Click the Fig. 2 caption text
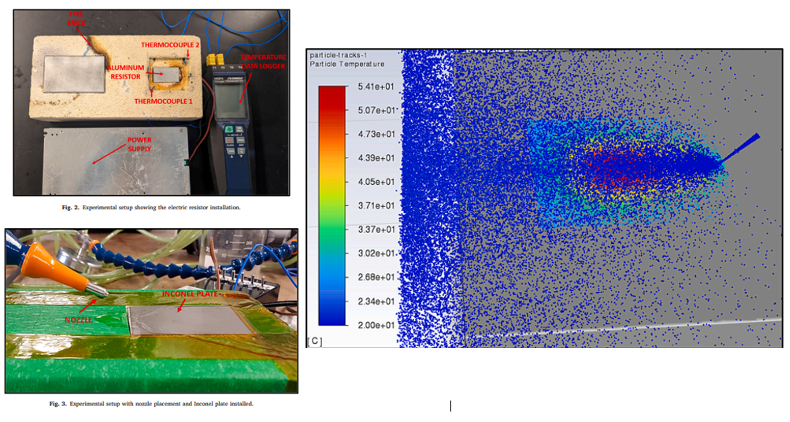 [x=147, y=206]
